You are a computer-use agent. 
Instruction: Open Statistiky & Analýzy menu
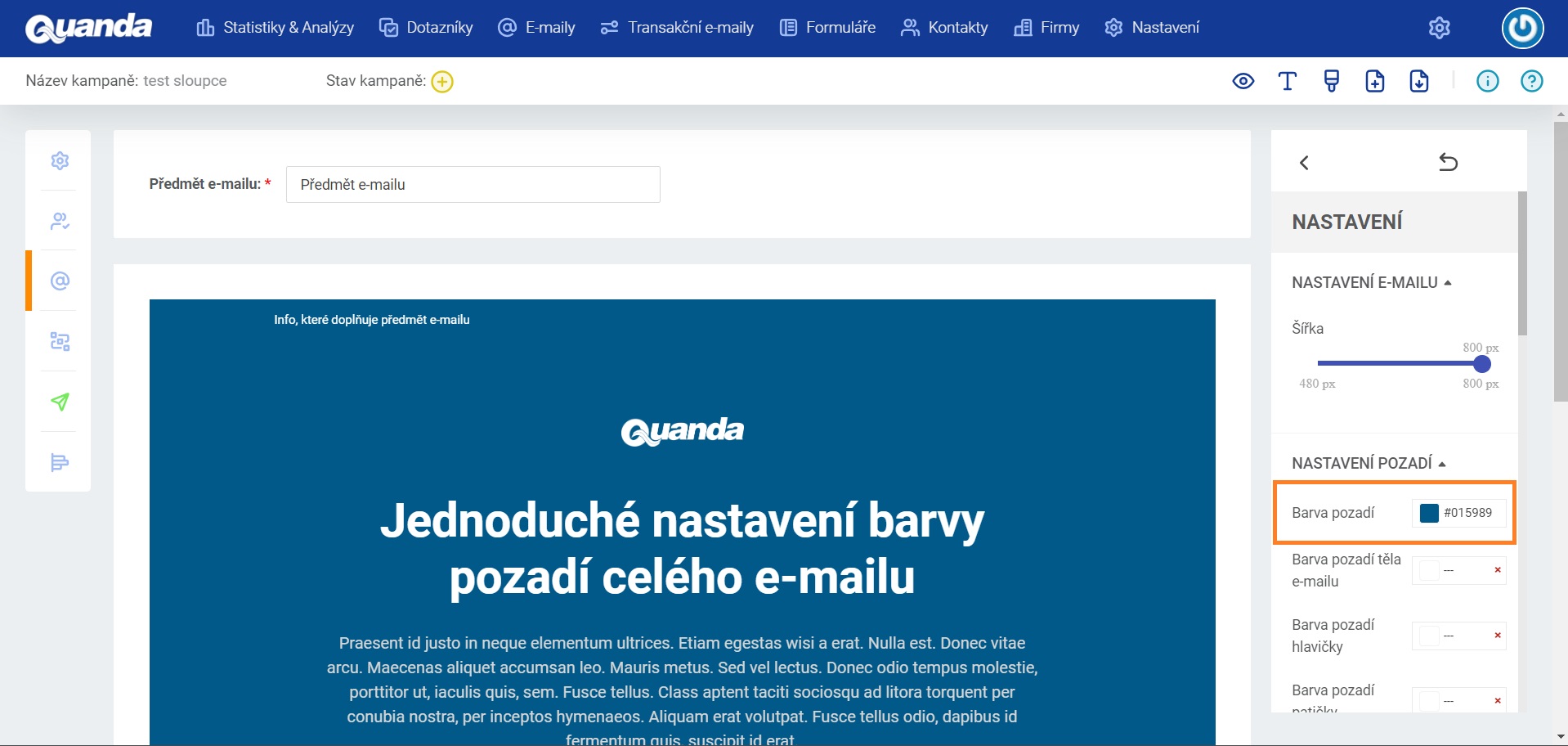point(275,28)
